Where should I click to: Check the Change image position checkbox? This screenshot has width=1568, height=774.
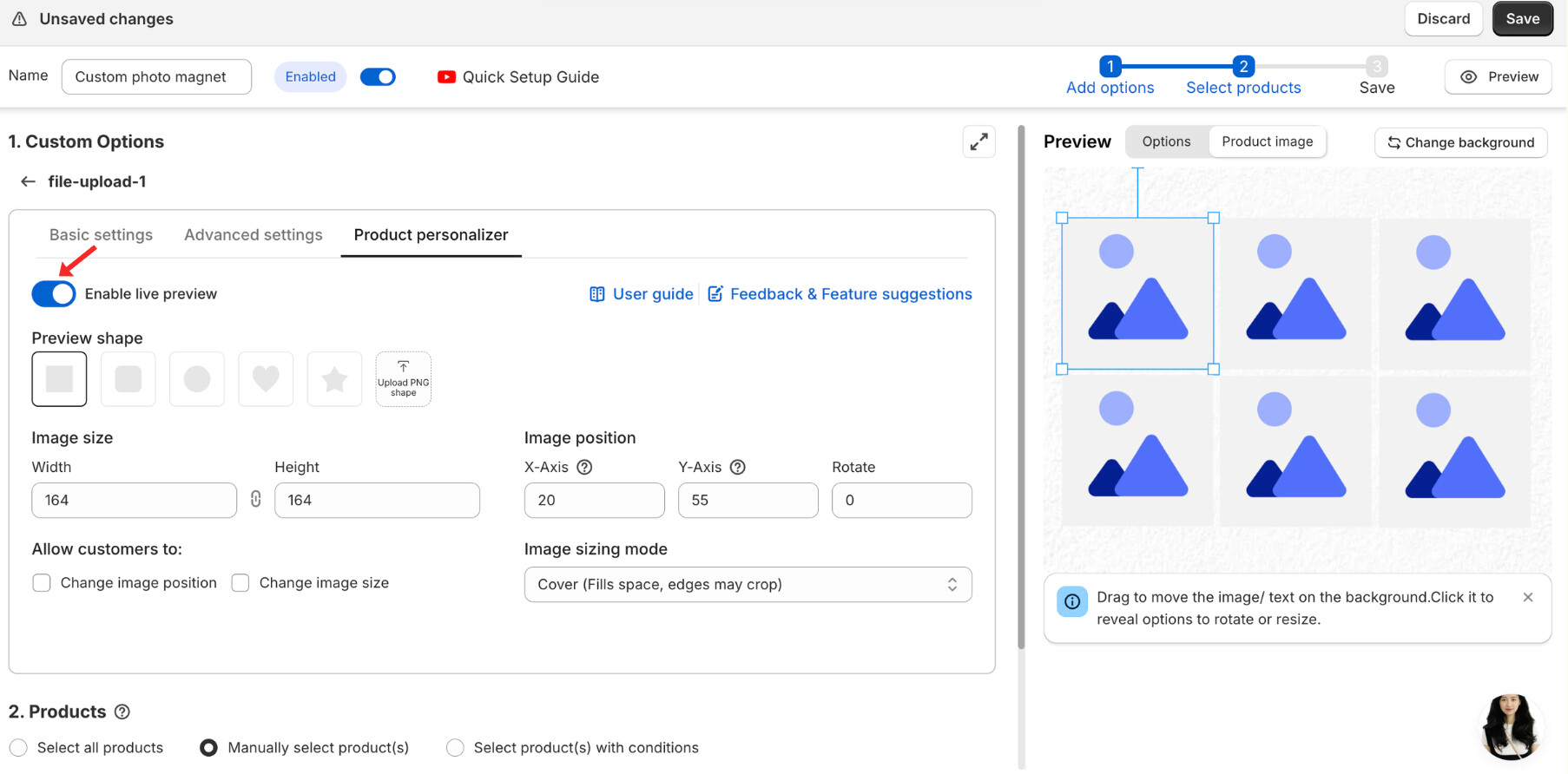pyautogui.click(x=42, y=583)
